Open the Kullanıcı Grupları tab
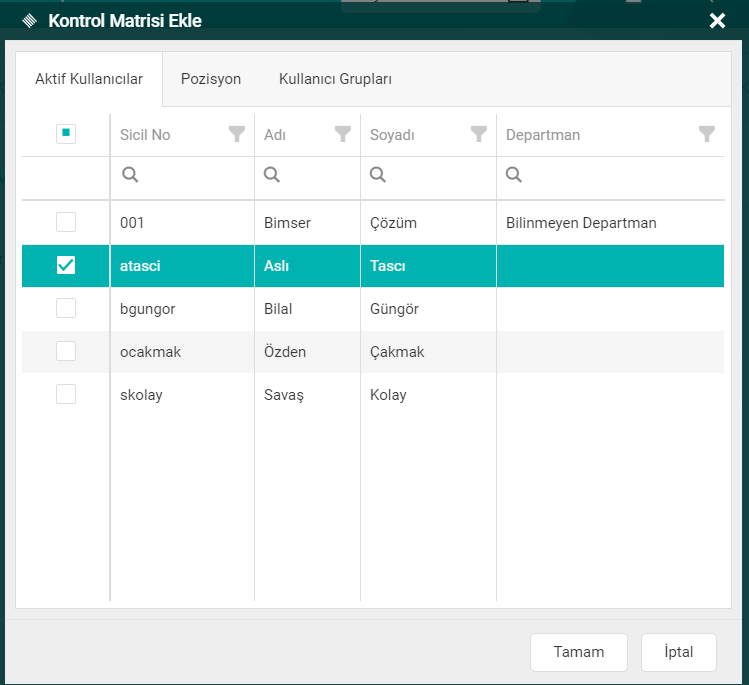 [335, 79]
